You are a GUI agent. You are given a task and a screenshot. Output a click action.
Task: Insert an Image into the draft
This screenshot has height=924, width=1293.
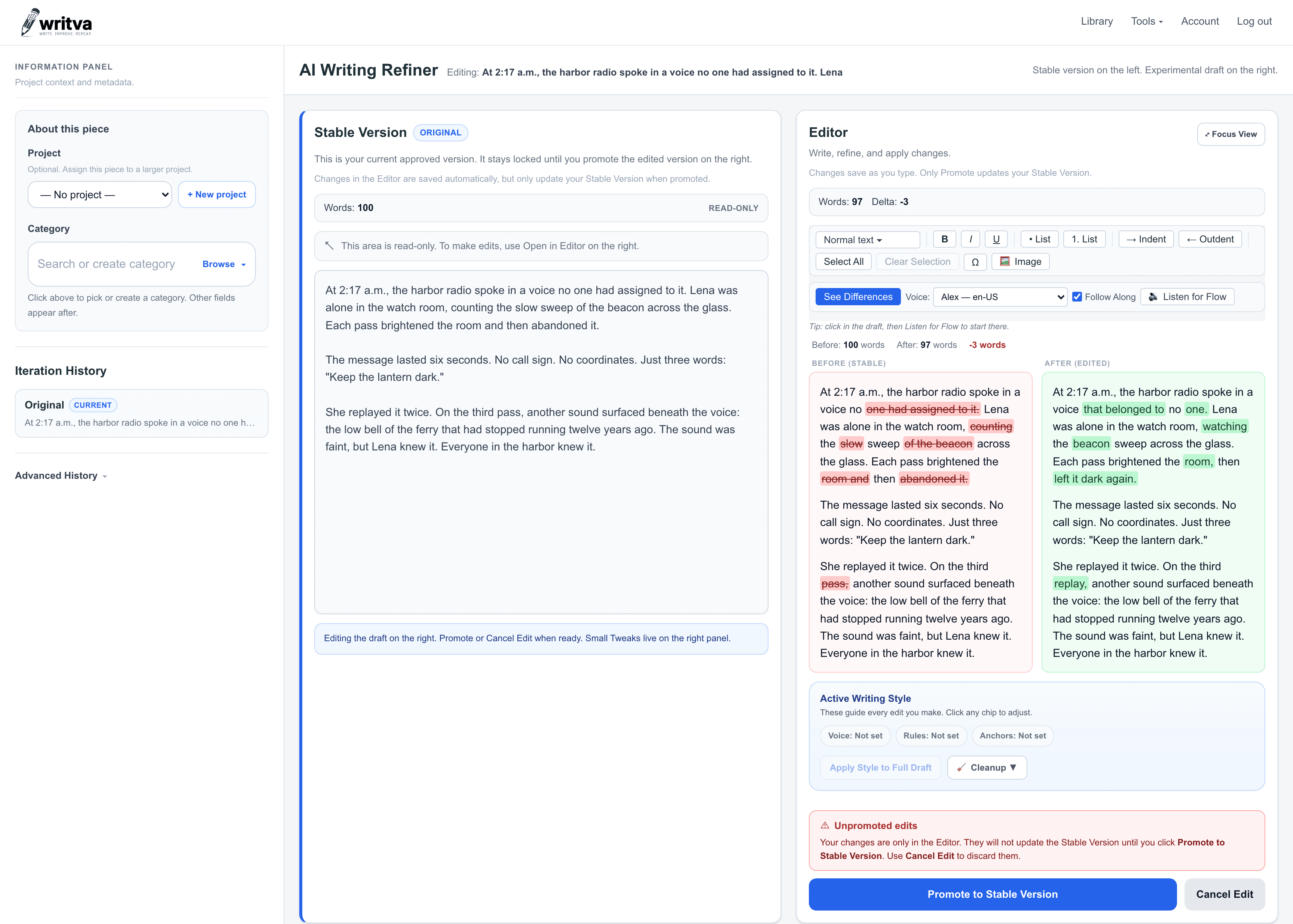coord(1020,262)
